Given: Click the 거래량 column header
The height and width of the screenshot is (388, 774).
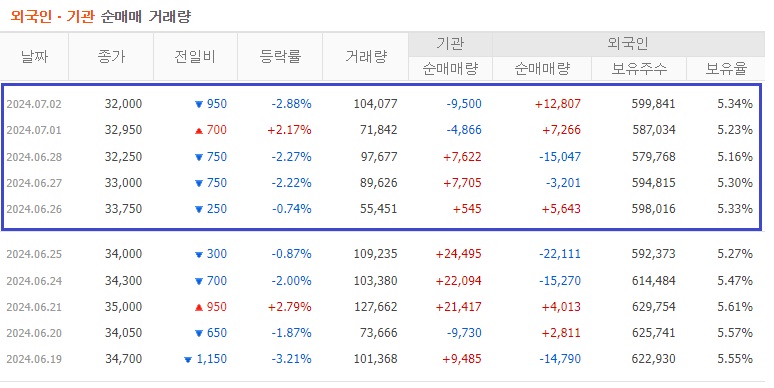Looking at the screenshot, I should (x=366, y=57).
